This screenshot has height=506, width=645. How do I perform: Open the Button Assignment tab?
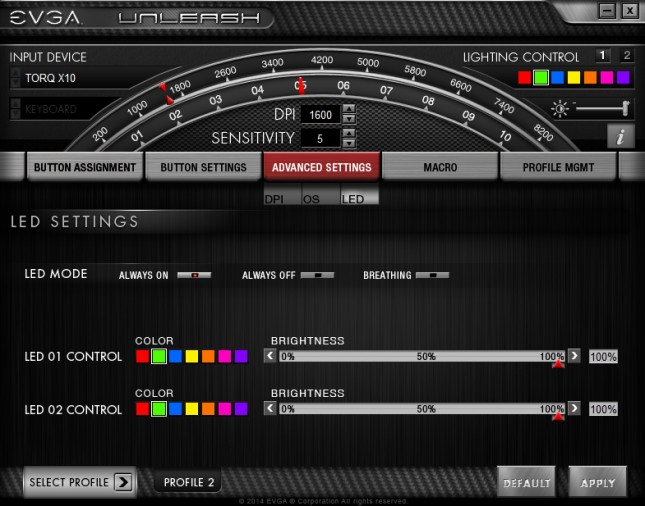click(85, 167)
